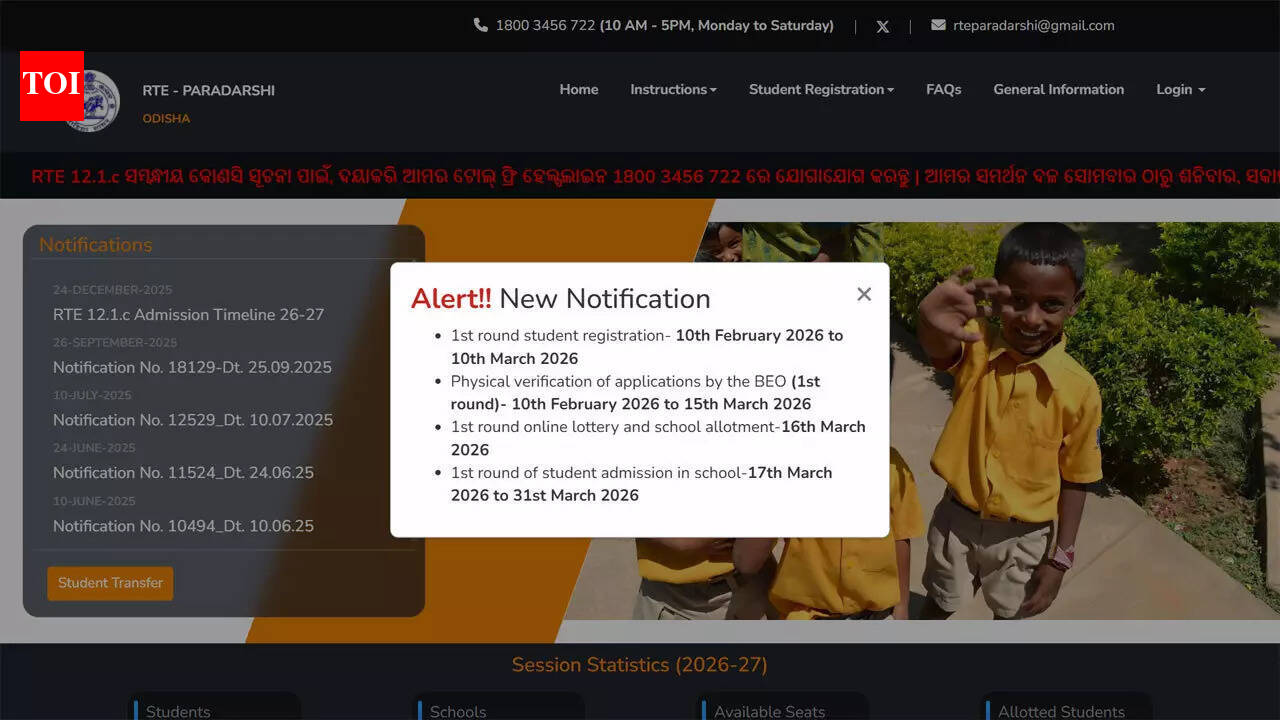The image size is (1280, 720).
Task: Expand the Instructions dropdown menu
Action: (x=673, y=89)
